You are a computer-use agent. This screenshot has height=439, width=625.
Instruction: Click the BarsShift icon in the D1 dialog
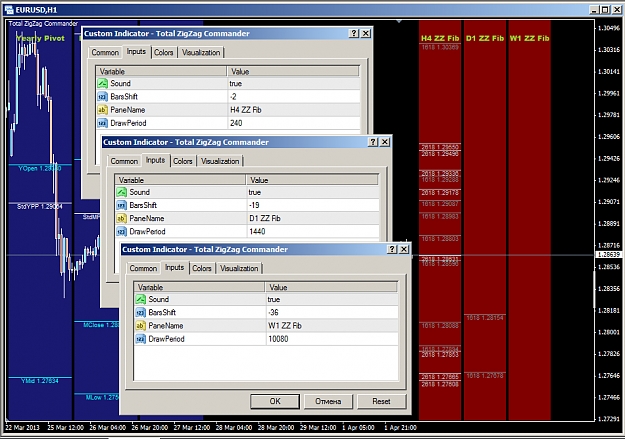[x=122, y=205]
